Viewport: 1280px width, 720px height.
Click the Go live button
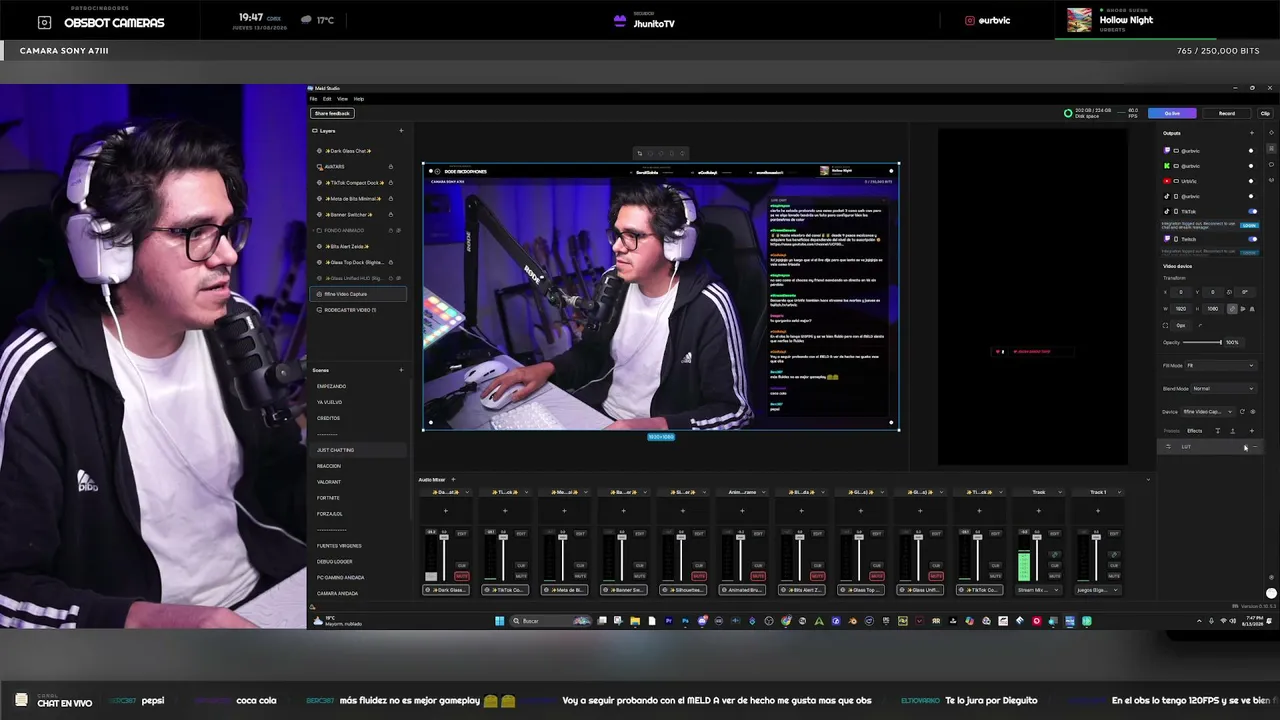(x=1172, y=114)
